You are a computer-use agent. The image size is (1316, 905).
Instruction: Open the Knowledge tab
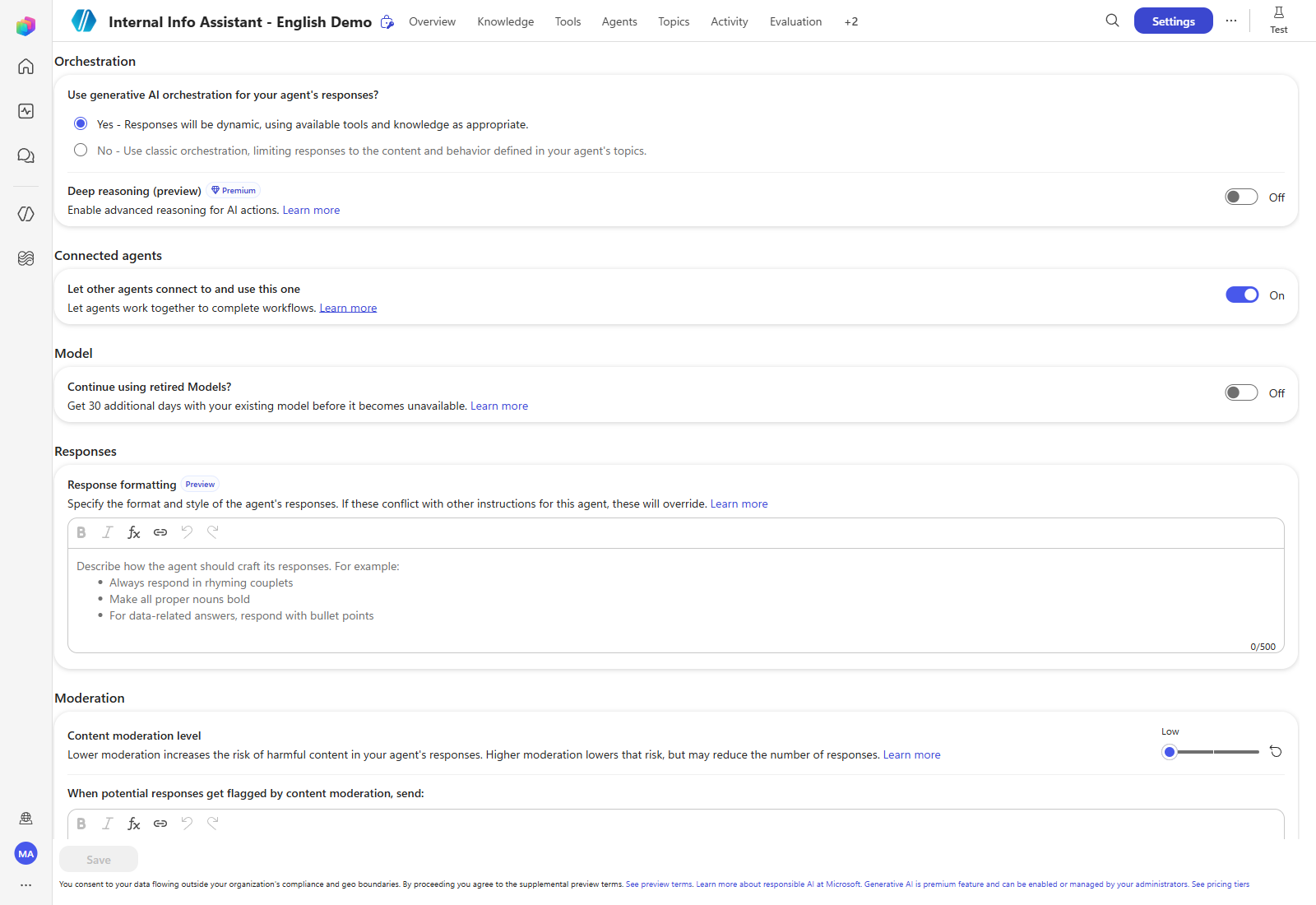pos(505,21)
